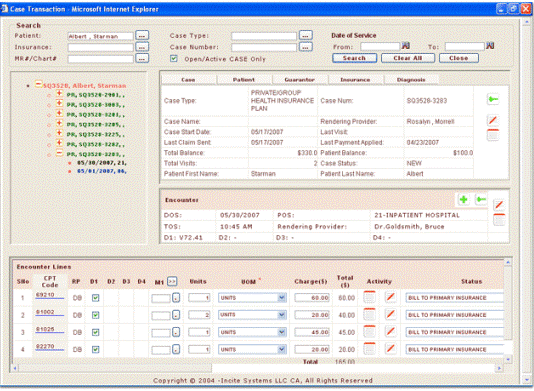Click the Clear All button

pyautogui.click(x=408, y=58)
